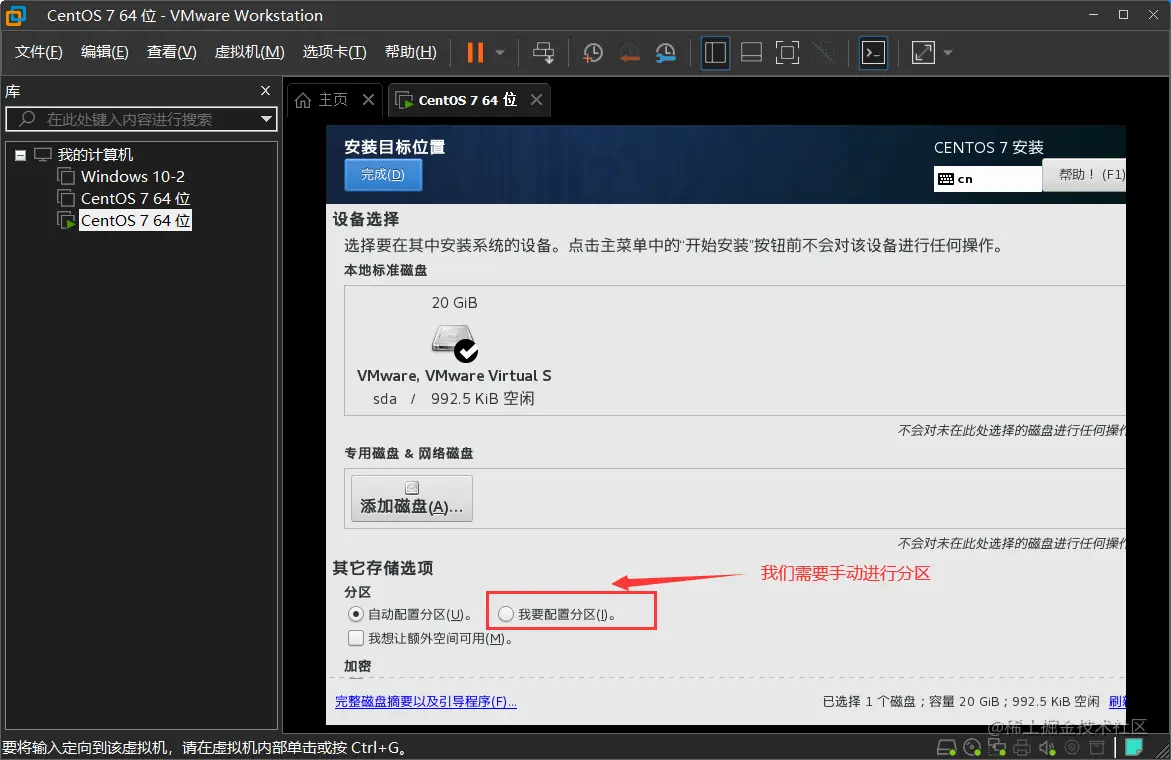This screenshot has width=1171, height=760.
Task: Select the running CentOS 7 64 位 entry
Action: [135, 220]
